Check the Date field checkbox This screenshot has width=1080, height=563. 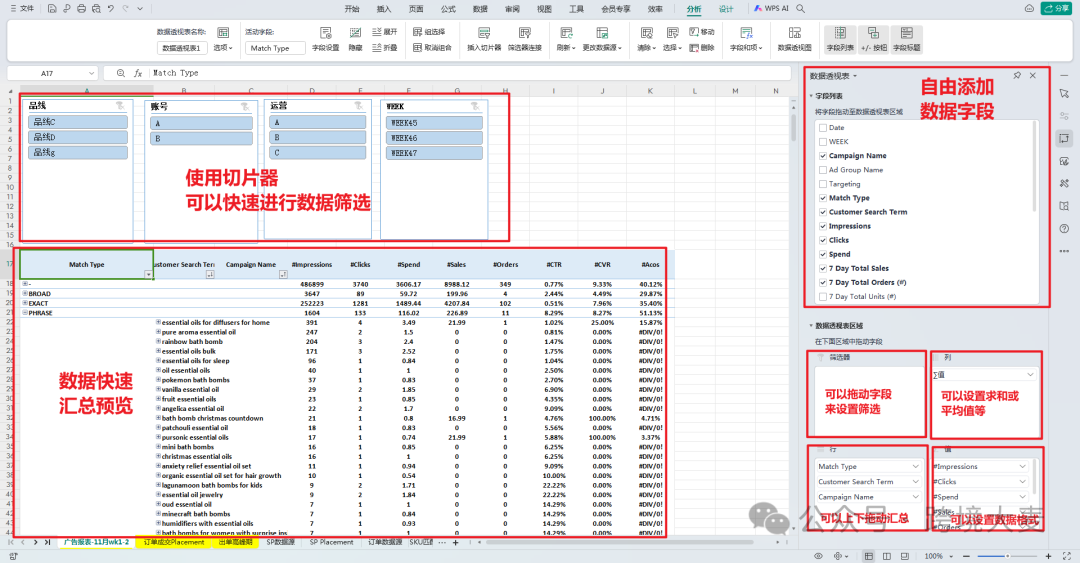[823, 127]
